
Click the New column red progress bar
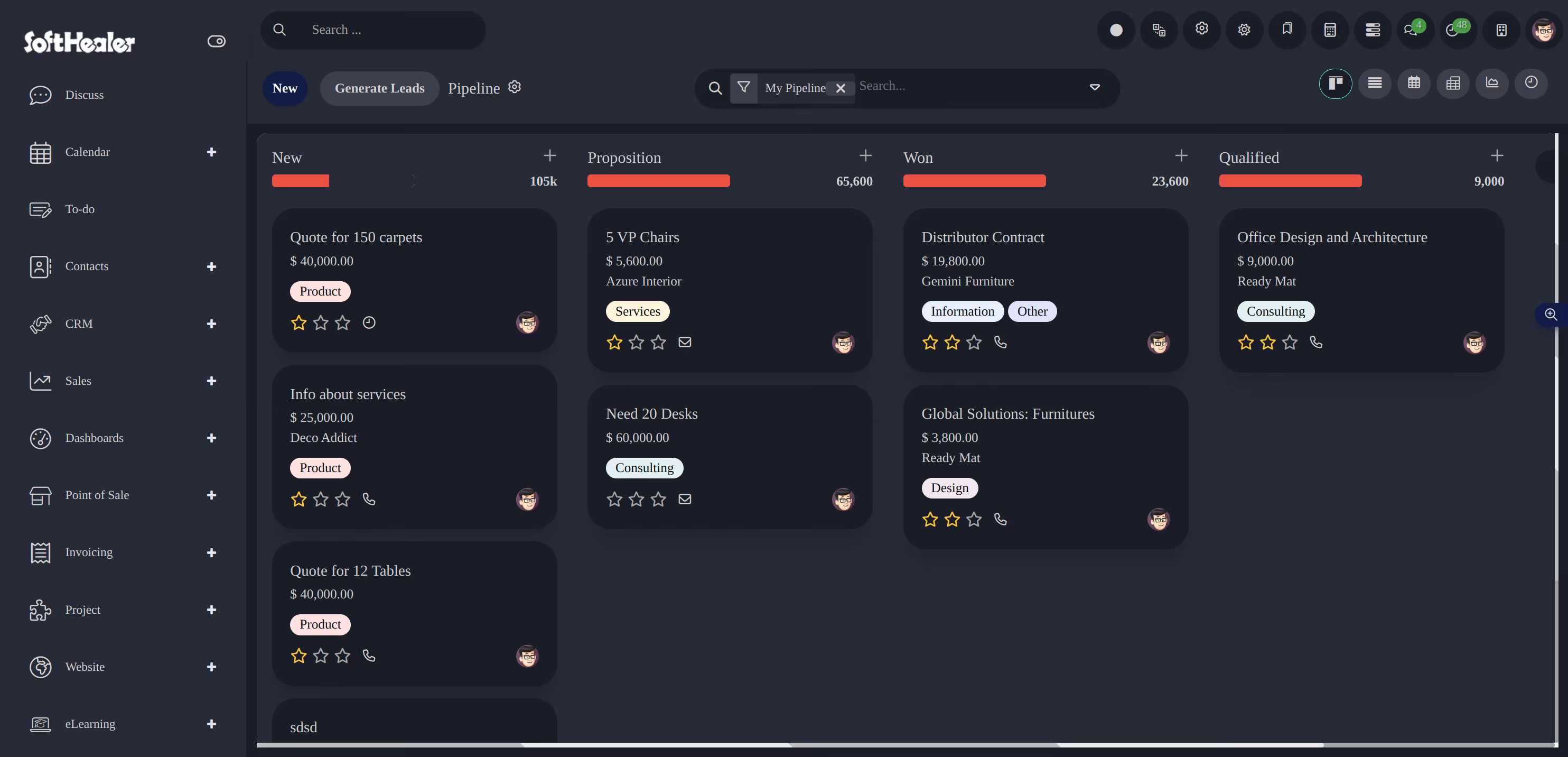point(300,181)
